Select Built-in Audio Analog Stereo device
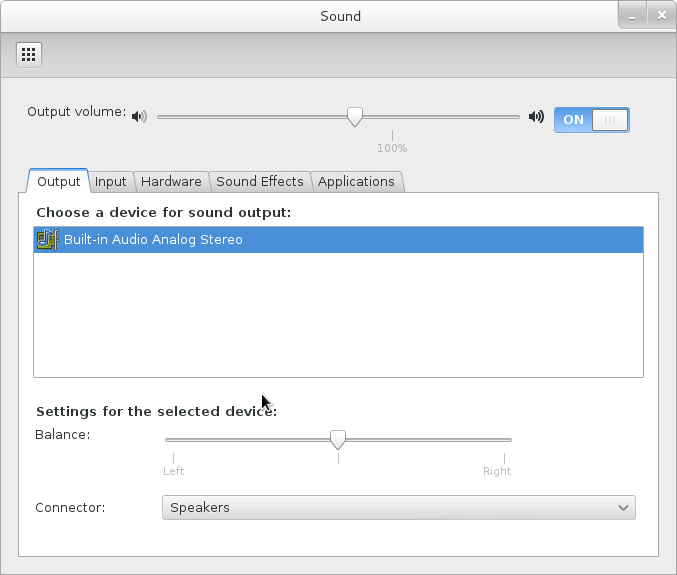This screenshot has width=677, height=575. point(338,240)
